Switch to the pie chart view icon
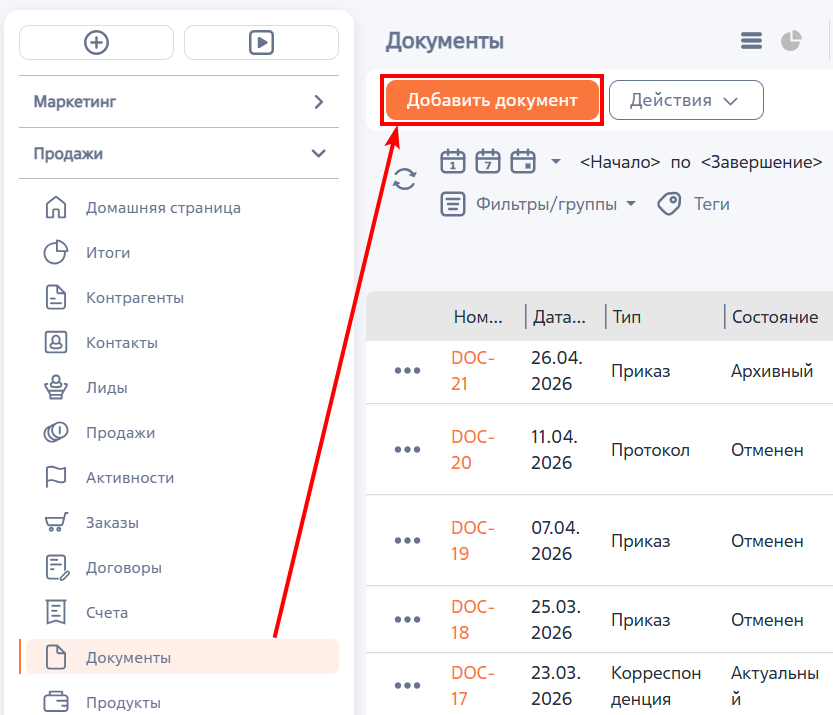This screenshot has height=715, width=833. pyautogui.click(x=791, y=40)
